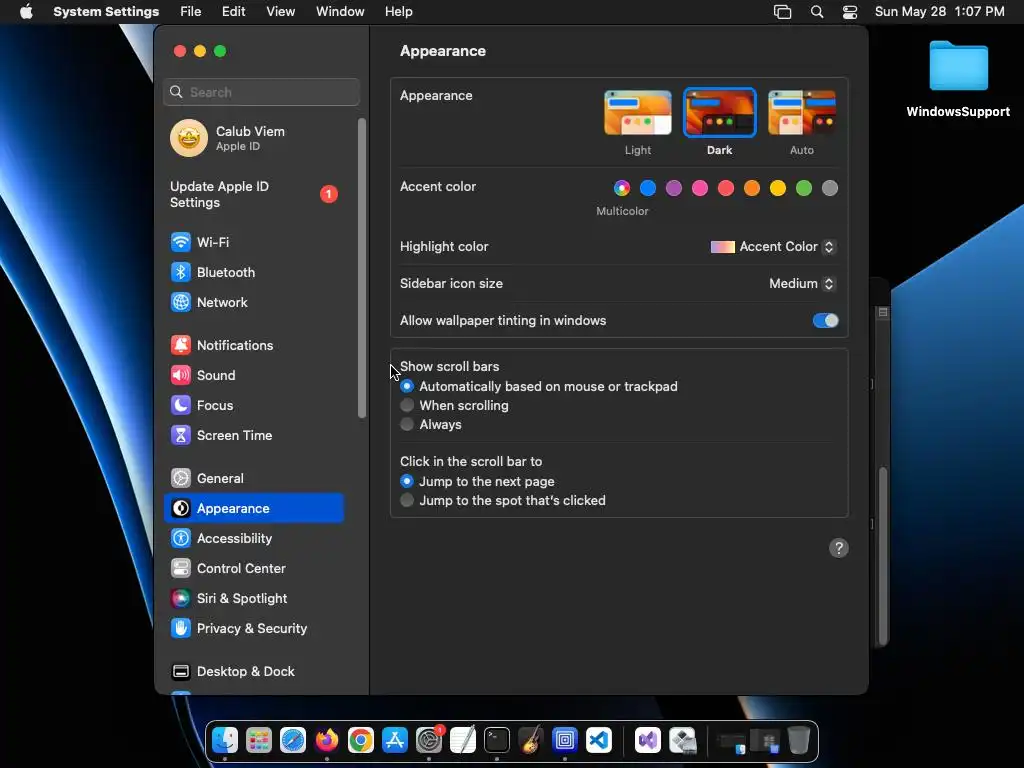Choose the Light appearance thumbnail
Viewport: 1024px width, 768px height.
(637, 113)
